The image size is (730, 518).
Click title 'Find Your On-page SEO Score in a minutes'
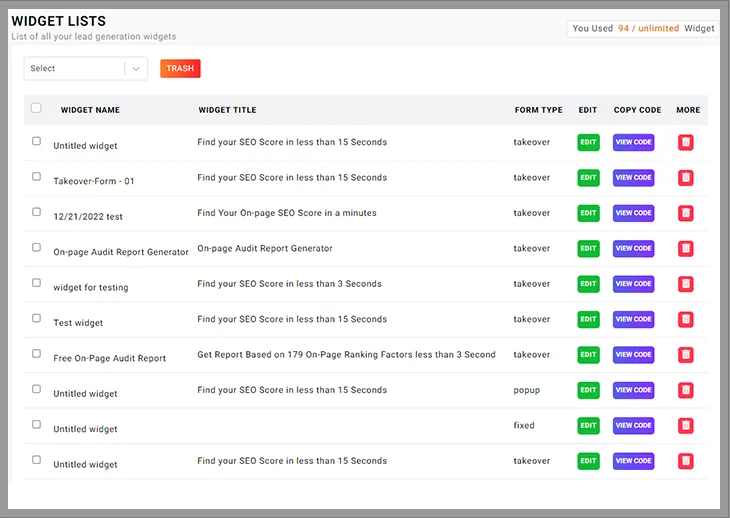click(x=287, y=213)
